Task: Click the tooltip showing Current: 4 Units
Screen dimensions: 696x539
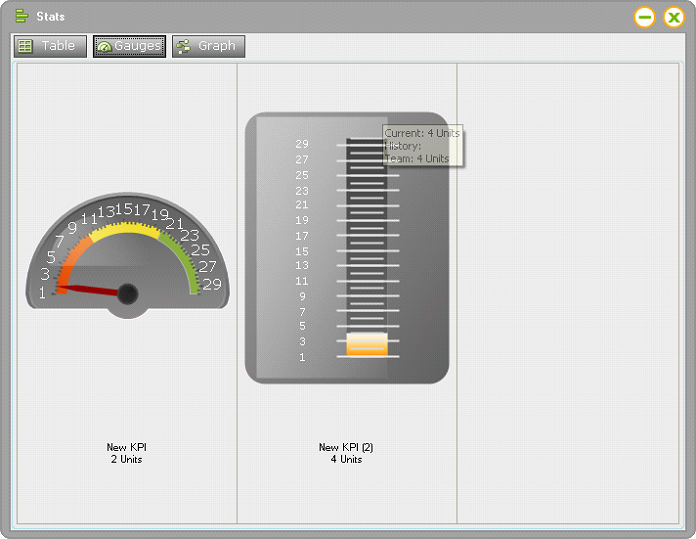Action: (x=424, y=146)
